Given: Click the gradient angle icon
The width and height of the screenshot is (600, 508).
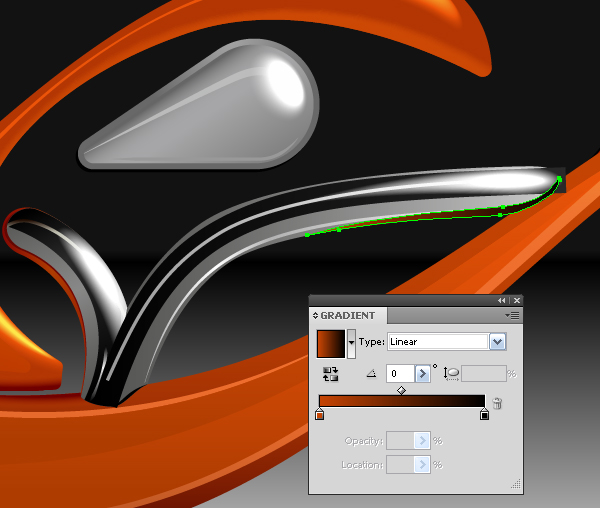Looking at the screenshot, I should pos(371,373).
